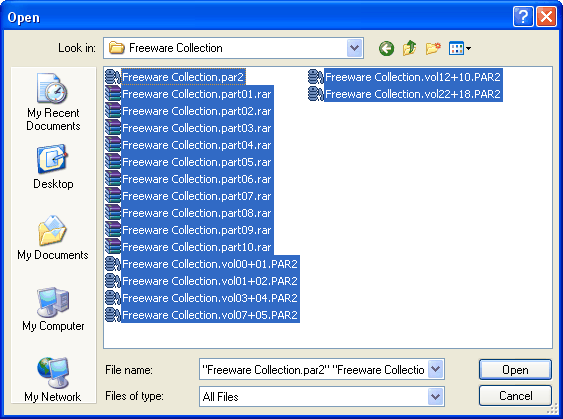Image resolution: width=563 pixels, height=419 pixels.
Task: Expand the Files of type dropdown
Action: coord(436,396)
